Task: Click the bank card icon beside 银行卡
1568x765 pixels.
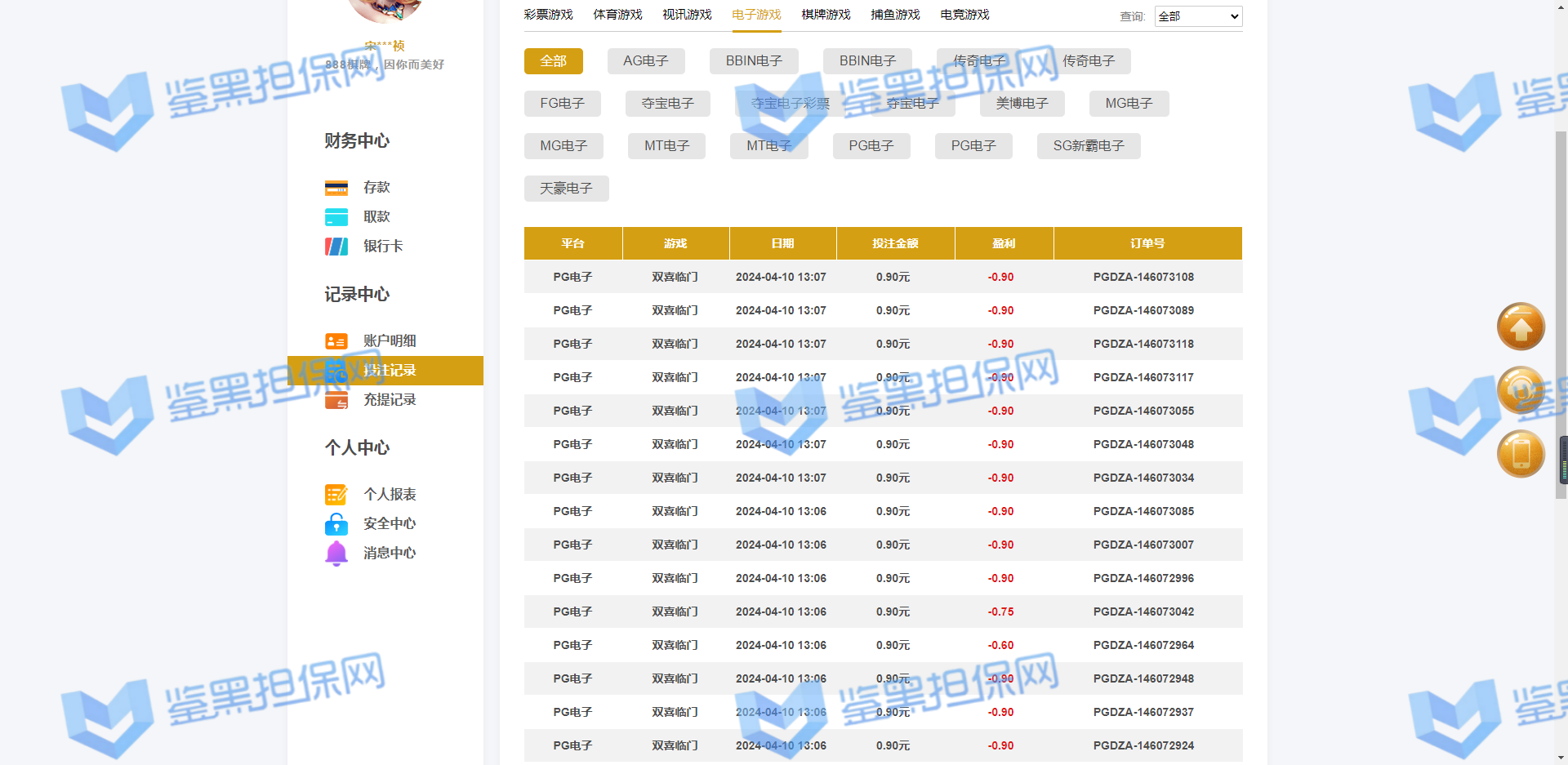Action: [336, 247]
